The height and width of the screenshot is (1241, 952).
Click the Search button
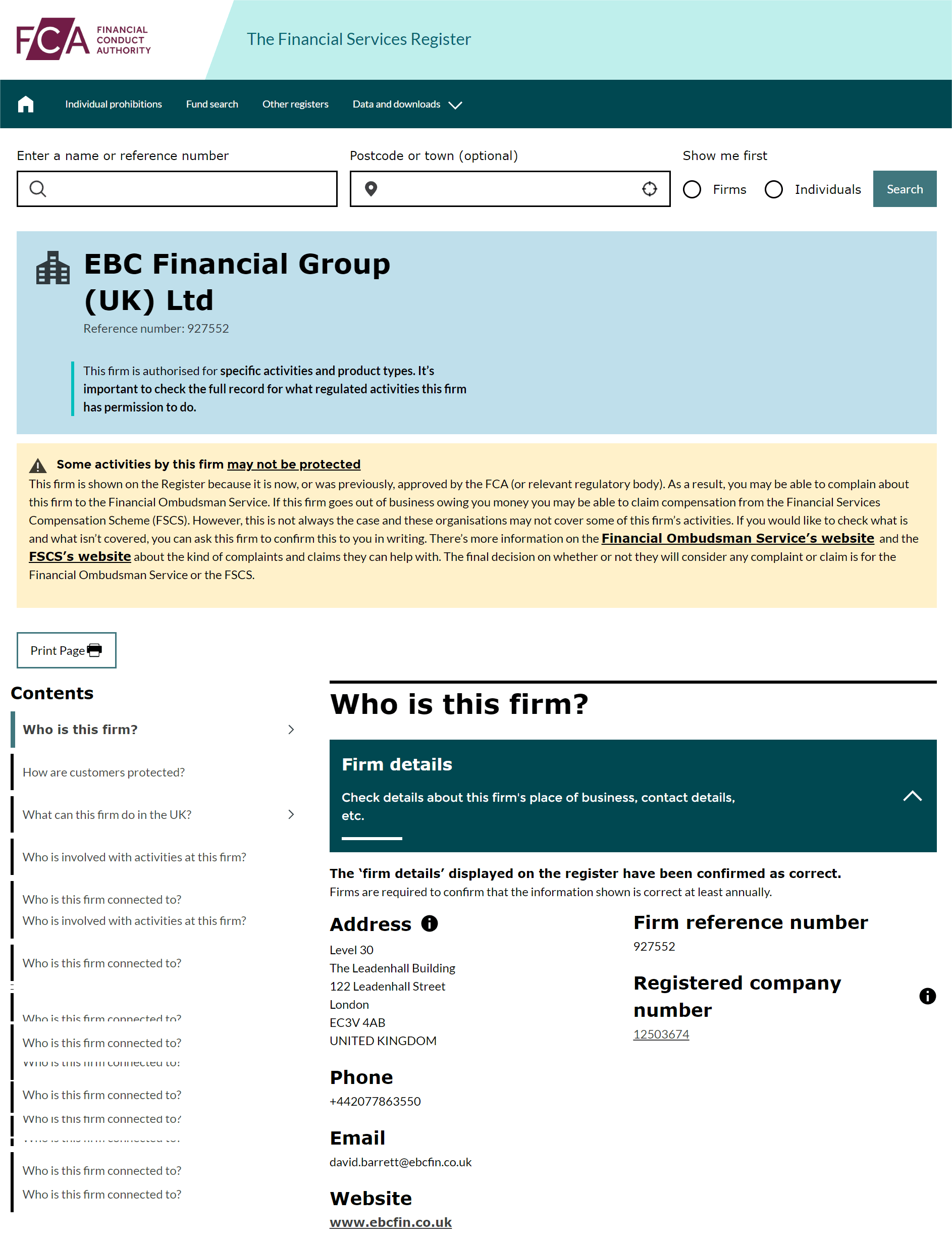pyautogui.click(x=905, y=189)
